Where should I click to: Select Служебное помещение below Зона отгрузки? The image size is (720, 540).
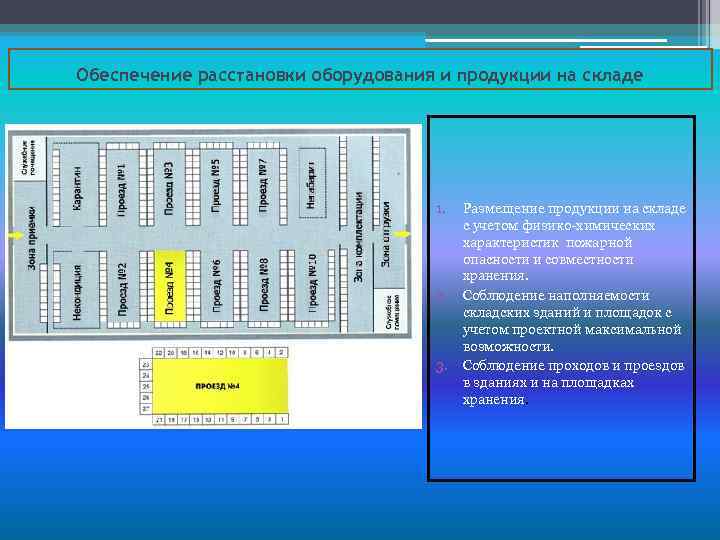[392, 312]
